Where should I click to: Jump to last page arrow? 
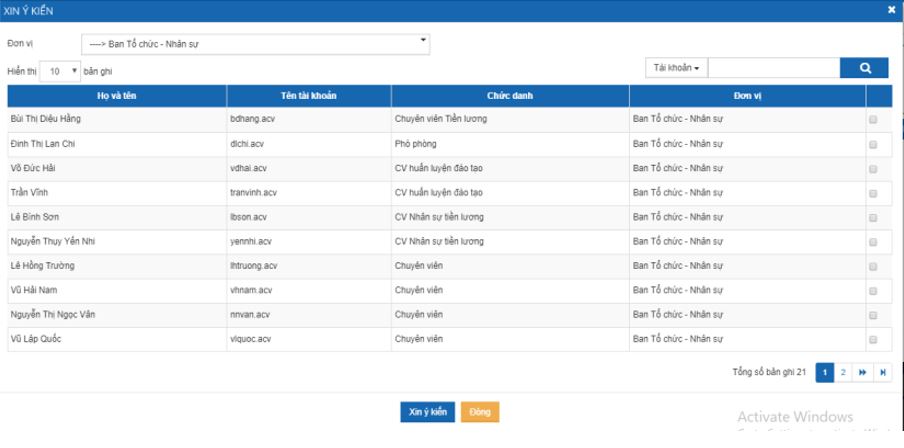pyautogui.click(x=881, y=372)
